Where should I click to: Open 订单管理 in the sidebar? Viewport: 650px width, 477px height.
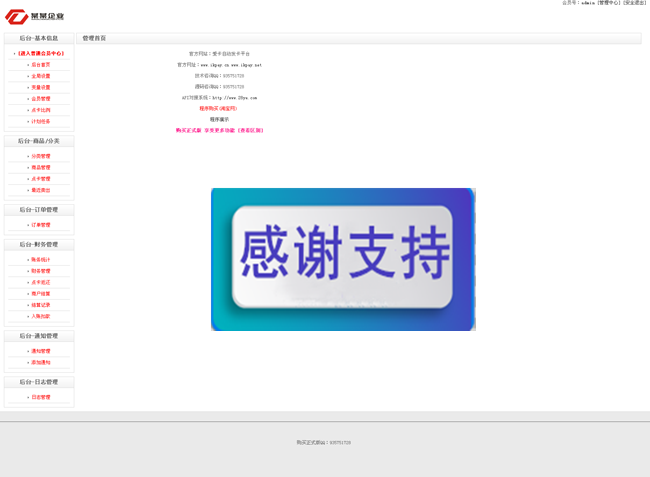point(41,225)
